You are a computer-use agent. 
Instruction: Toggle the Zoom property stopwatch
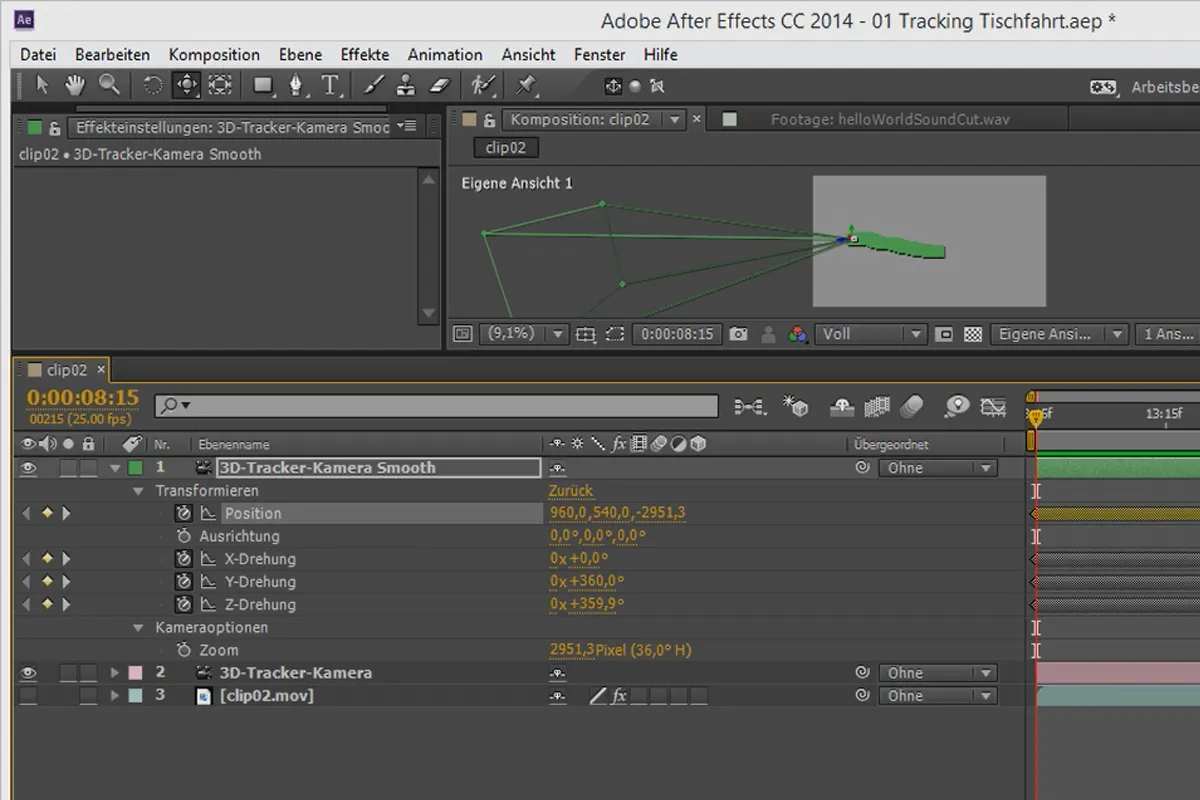coord(184,650)
